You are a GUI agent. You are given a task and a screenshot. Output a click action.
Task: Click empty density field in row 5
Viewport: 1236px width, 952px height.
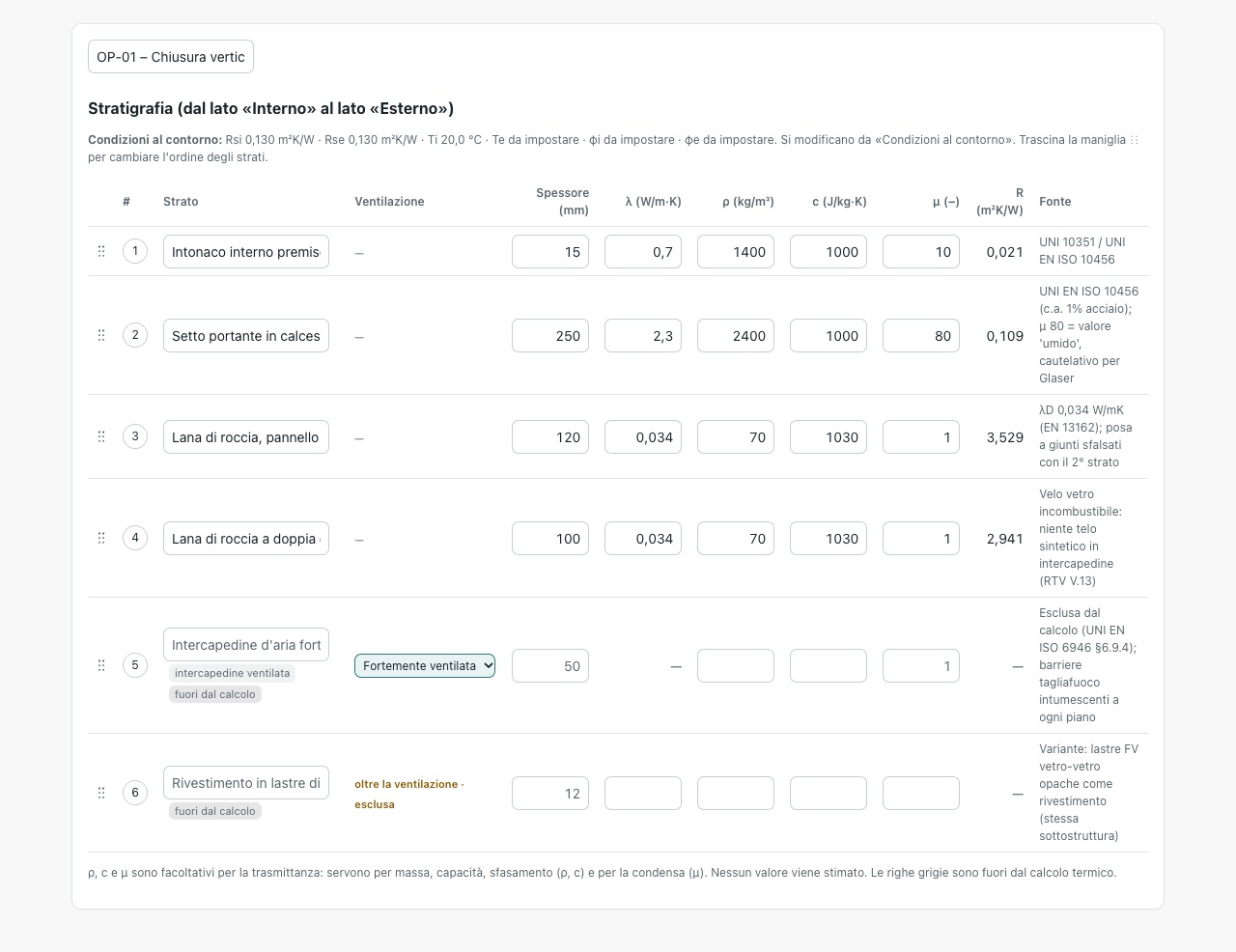(736, 666)
